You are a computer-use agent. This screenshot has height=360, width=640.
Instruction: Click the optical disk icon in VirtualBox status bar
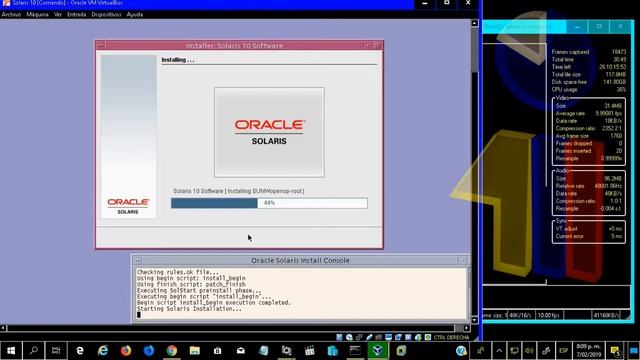[x=349, y=337]
